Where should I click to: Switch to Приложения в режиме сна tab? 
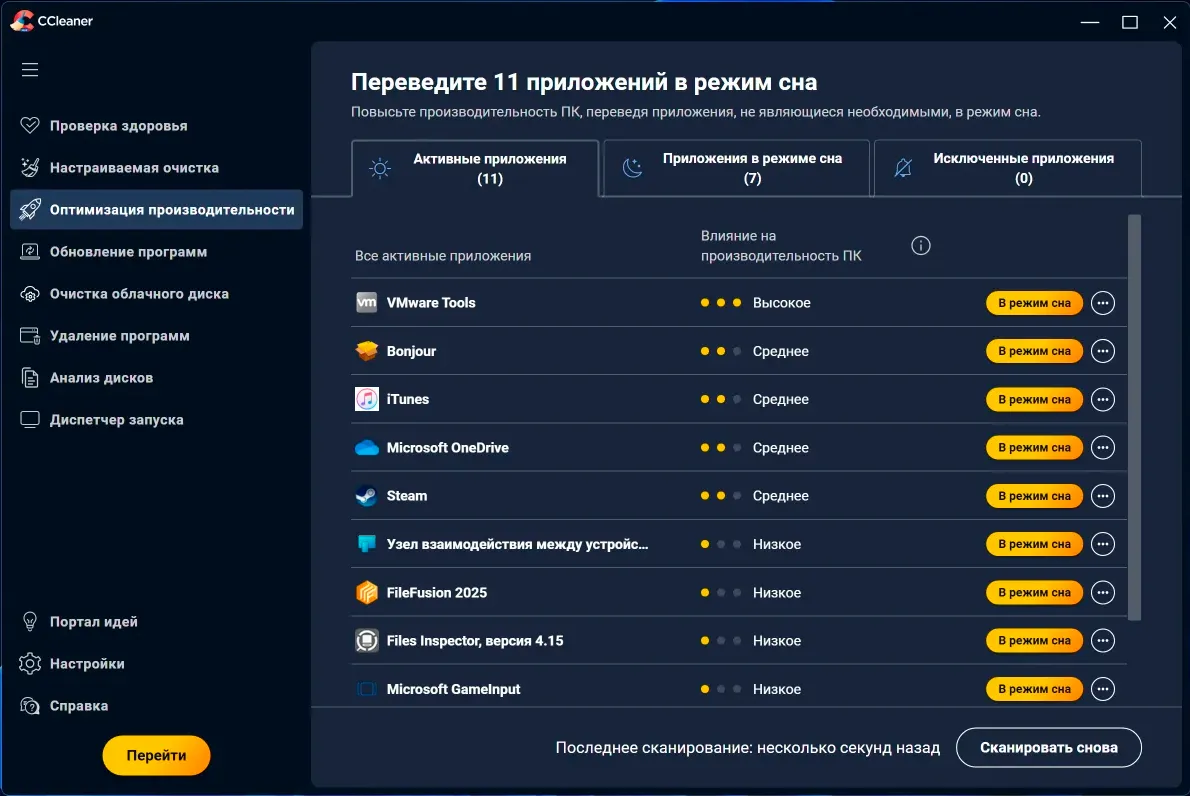pos(736,168)
